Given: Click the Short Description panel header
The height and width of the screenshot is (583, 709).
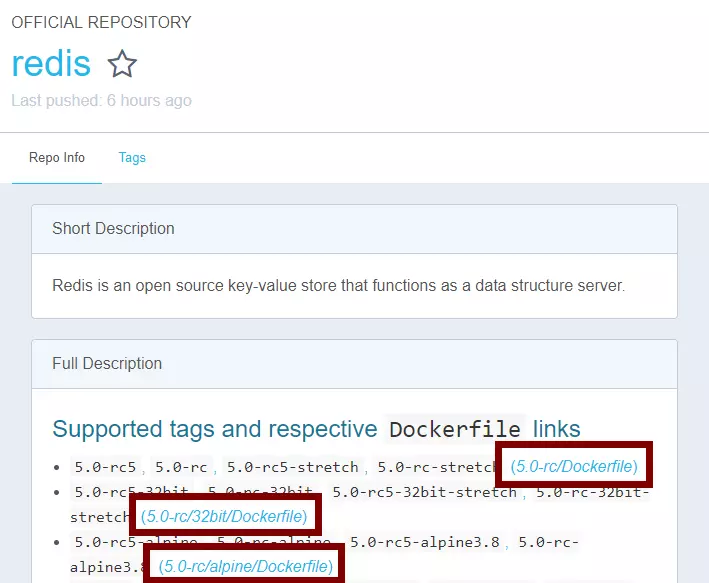Looking at the screenshot, I should click(113, 229).
